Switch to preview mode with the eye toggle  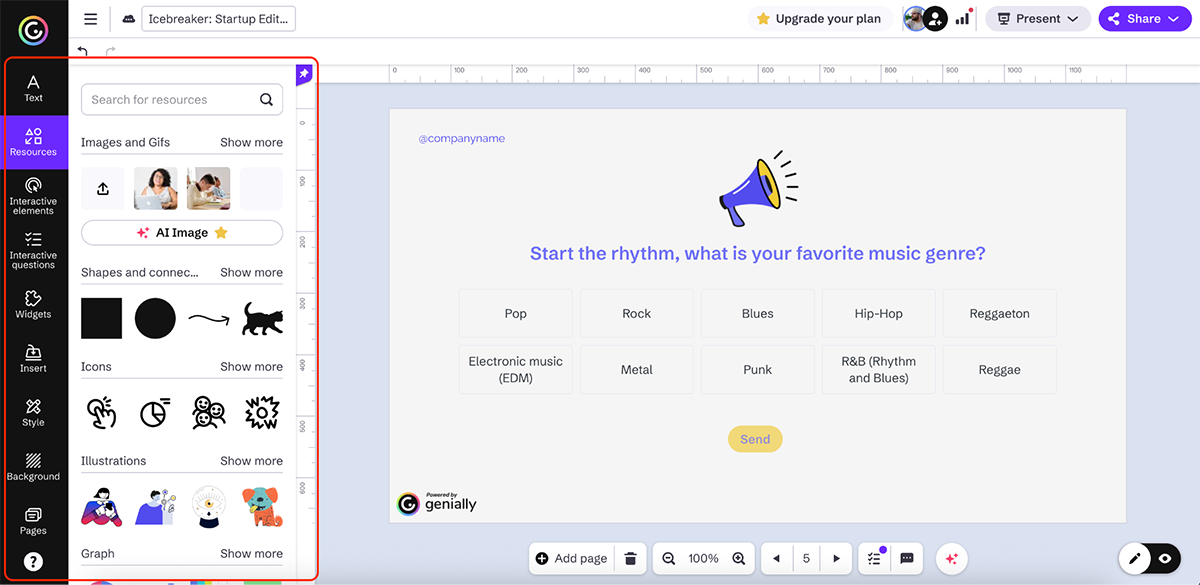[x=1163, y=559]
